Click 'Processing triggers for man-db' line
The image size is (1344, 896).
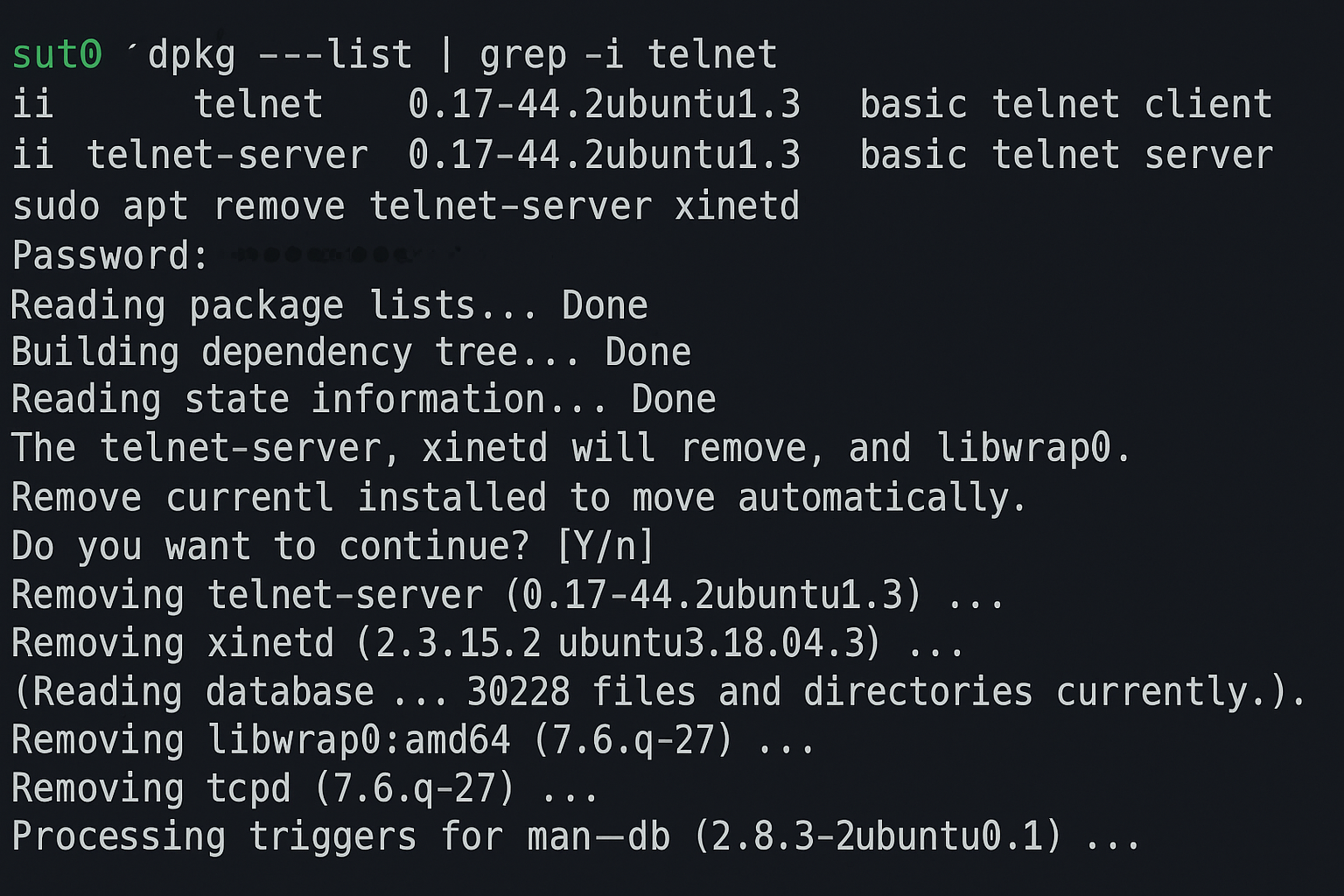tap(576, 836)
